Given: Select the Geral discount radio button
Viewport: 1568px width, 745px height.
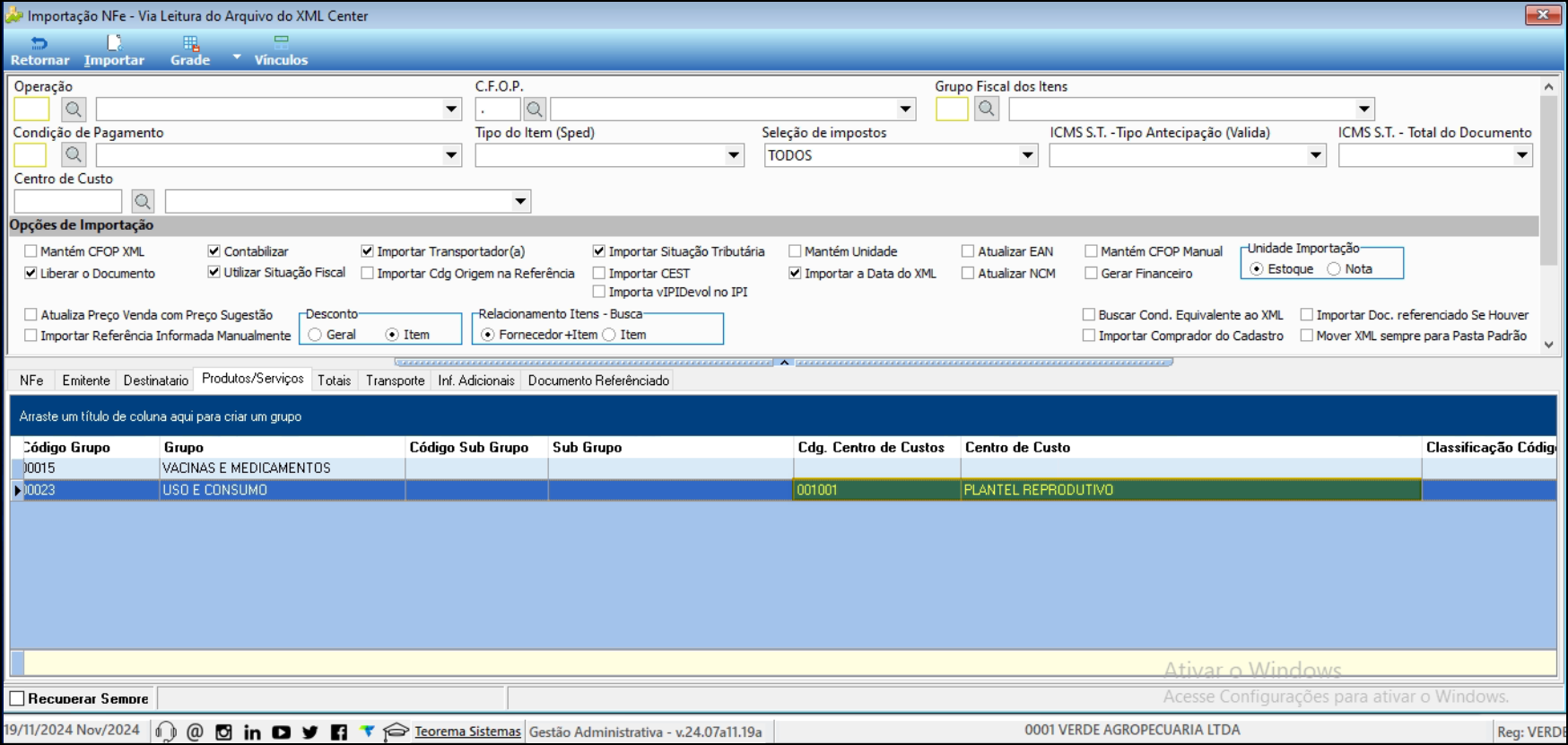Looking at the screenshot, I should [x=315, y=335].
